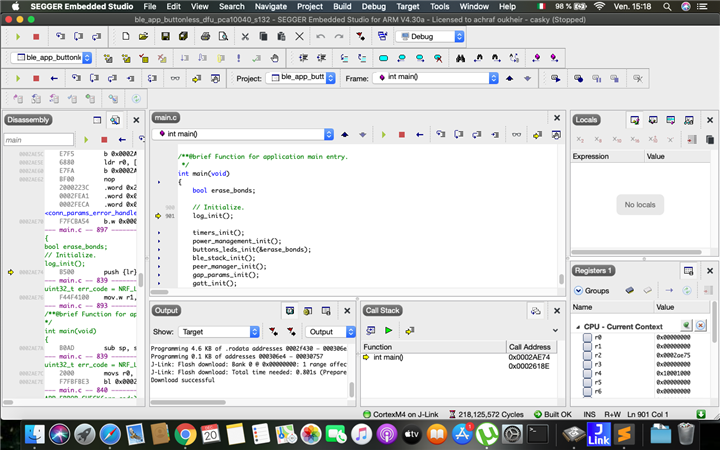720x450 pixels.
Task: Select the int main() row in Call Stack
Action: tap(461, 357)
